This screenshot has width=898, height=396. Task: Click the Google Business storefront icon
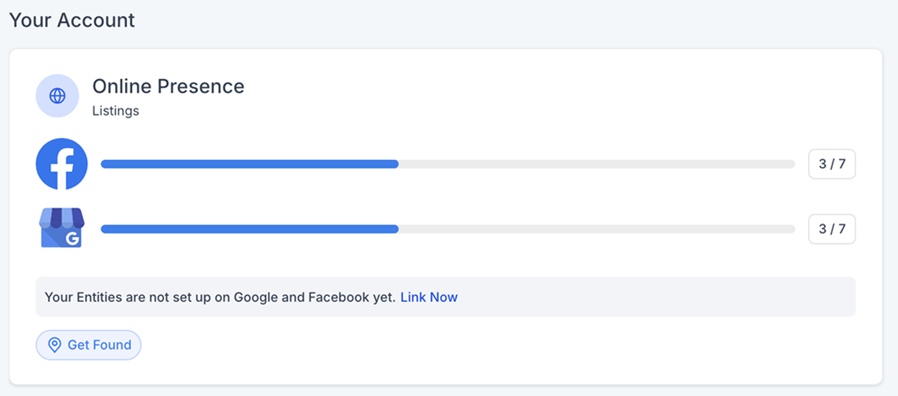point(62,228)
